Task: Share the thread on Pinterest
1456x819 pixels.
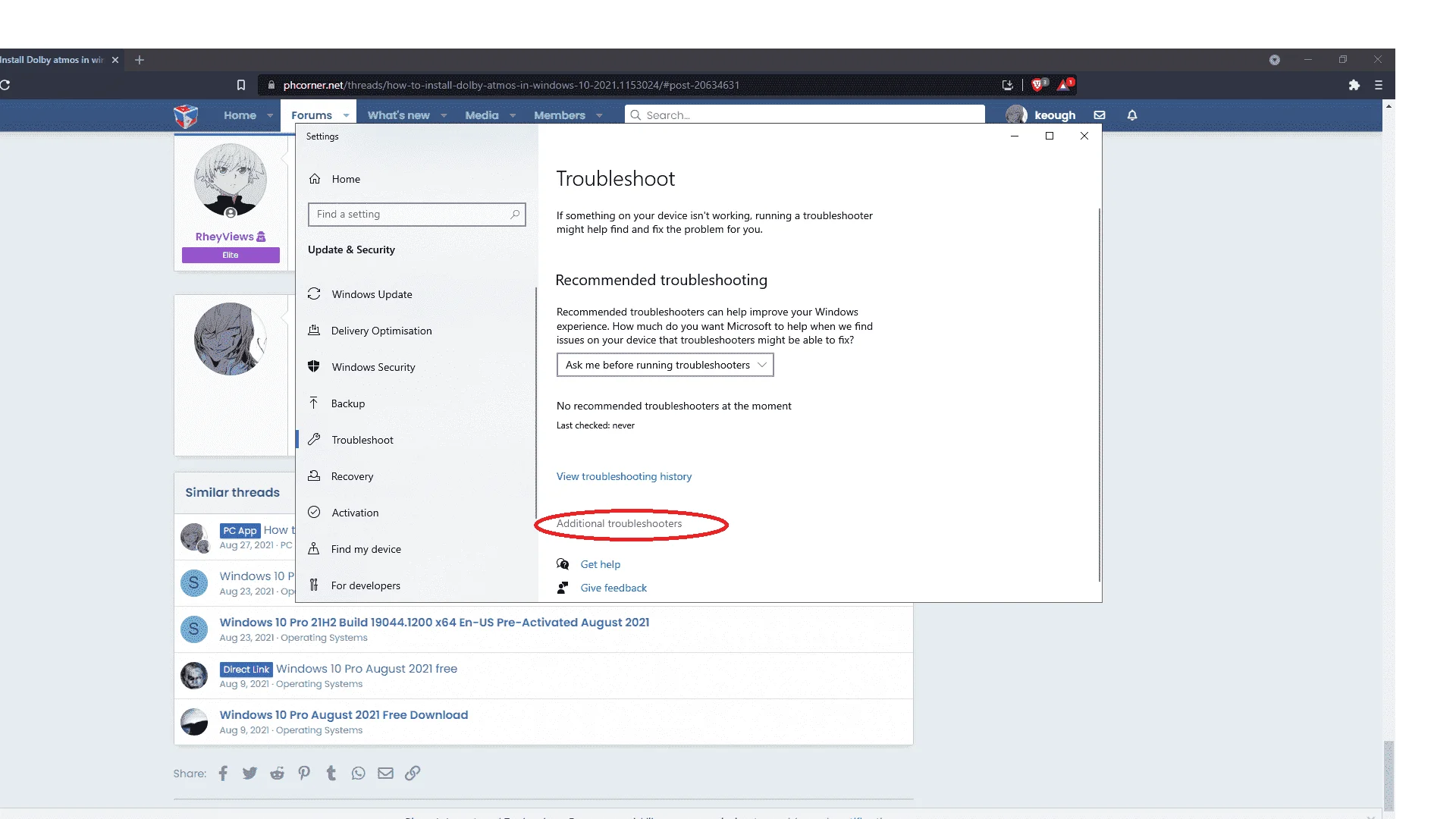Action: [304, 773]
